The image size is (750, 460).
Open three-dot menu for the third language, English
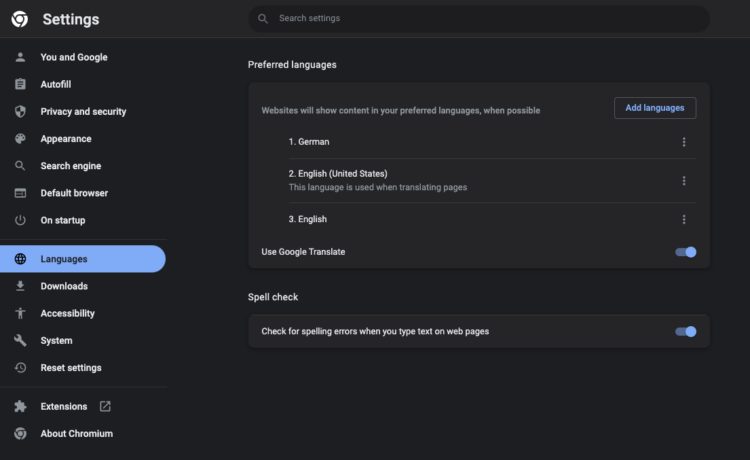tap(684, 220)
